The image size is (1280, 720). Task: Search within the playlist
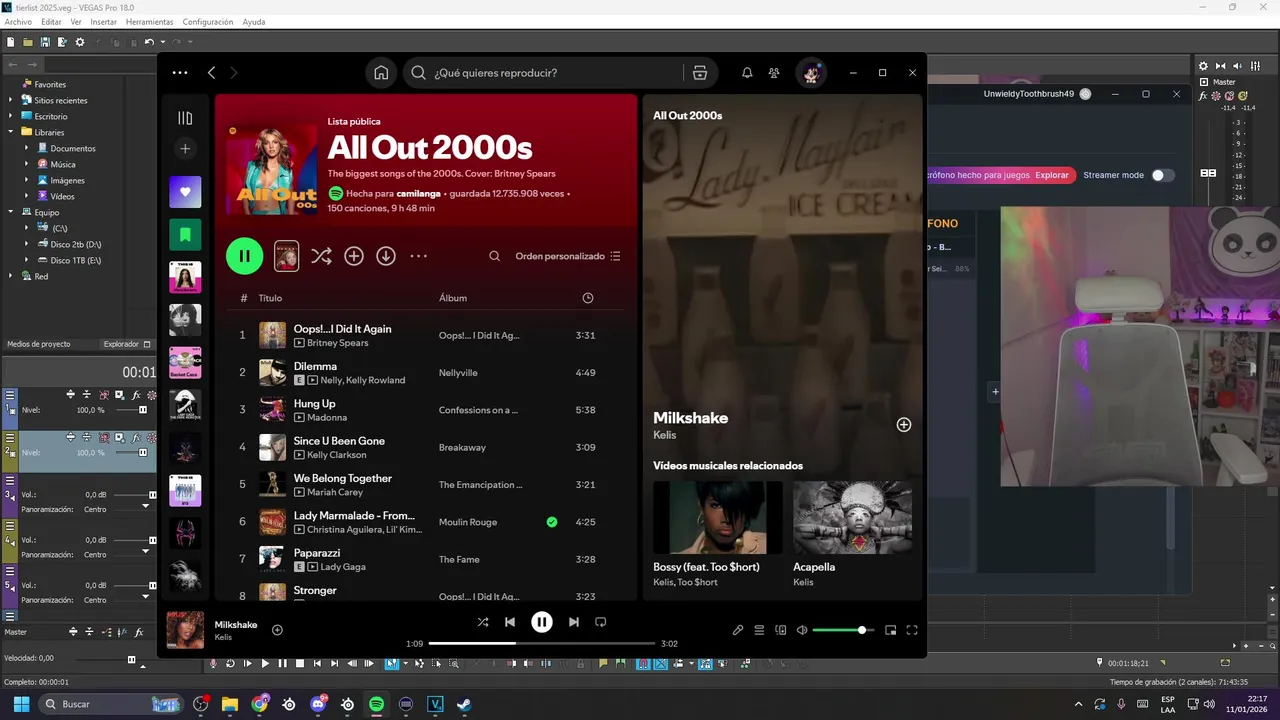[494, 256]
